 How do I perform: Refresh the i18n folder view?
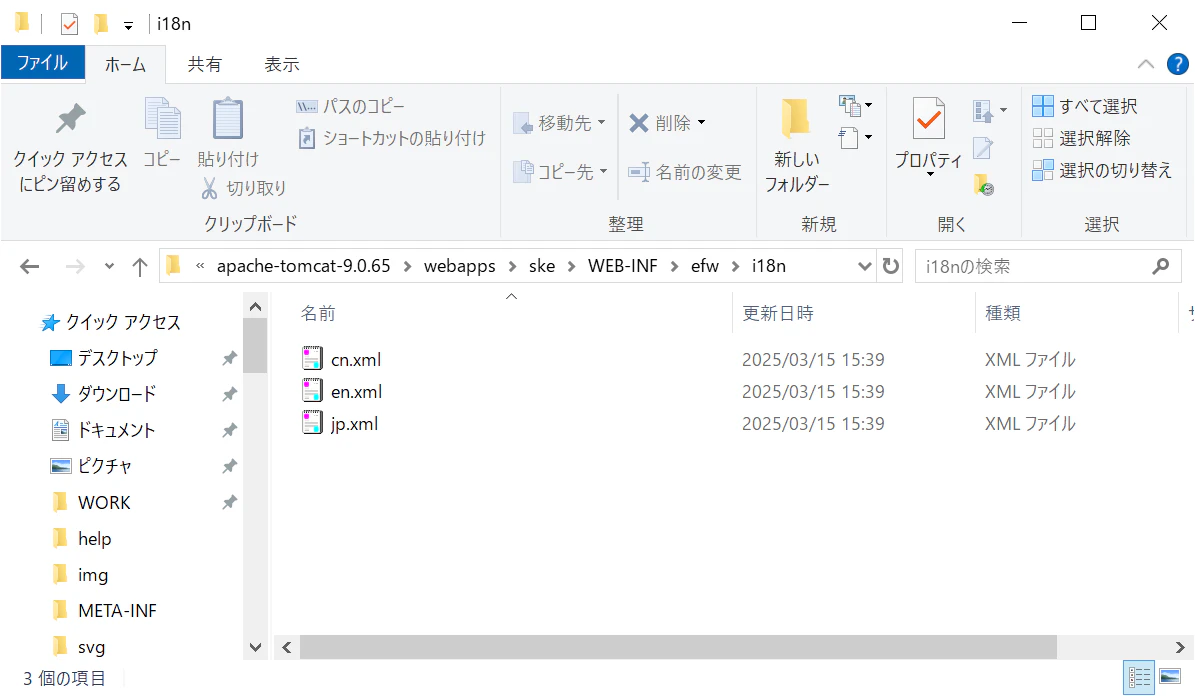(890, 266)
